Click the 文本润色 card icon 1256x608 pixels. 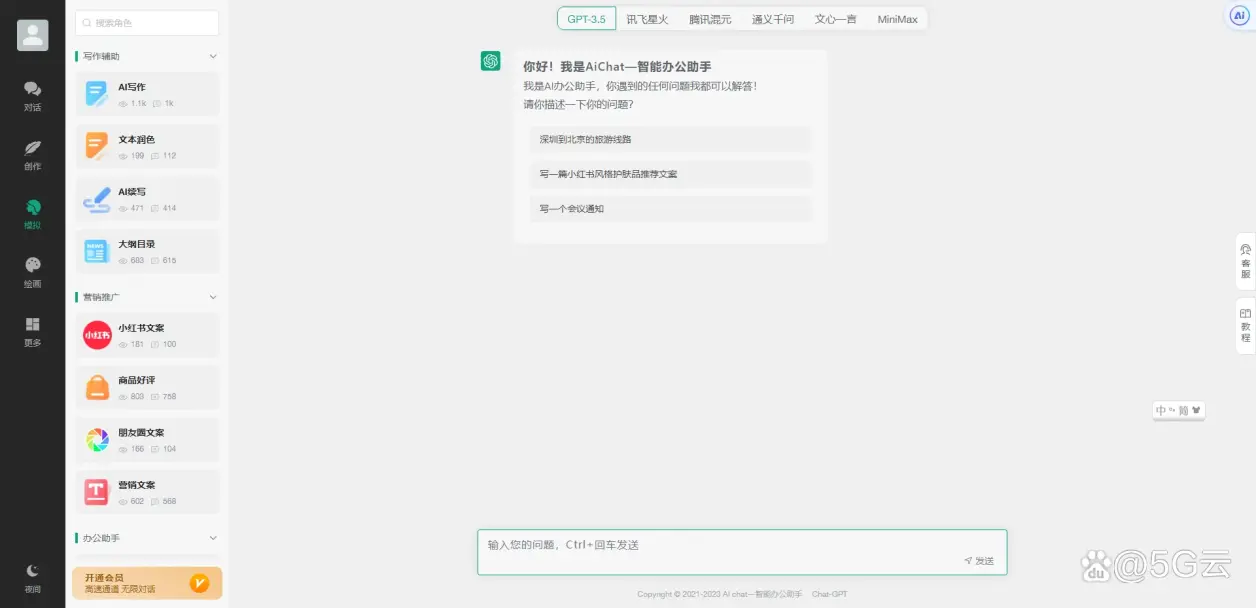pos(97,146)
